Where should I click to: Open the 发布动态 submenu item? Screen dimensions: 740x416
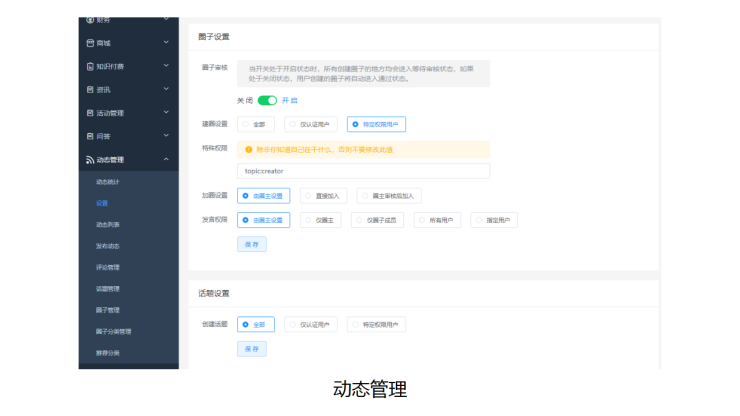tap(108, 246)
